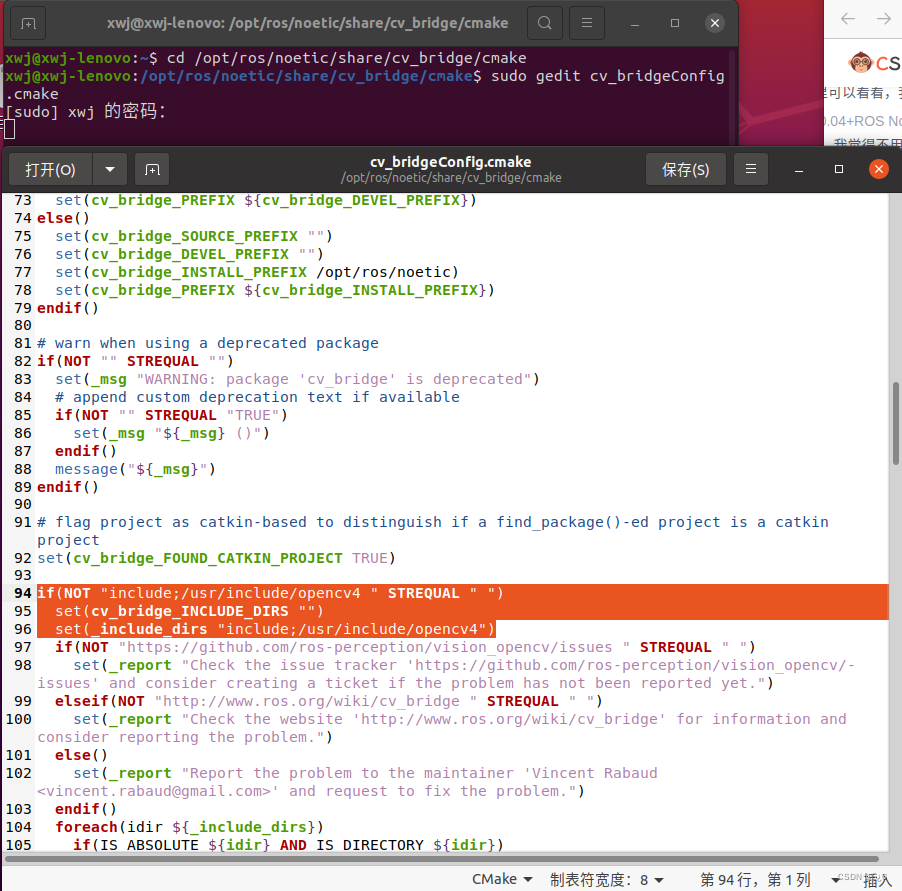The image size is (902, 891).
Task: Open CMake language selector in status bar
Action: 502,879
